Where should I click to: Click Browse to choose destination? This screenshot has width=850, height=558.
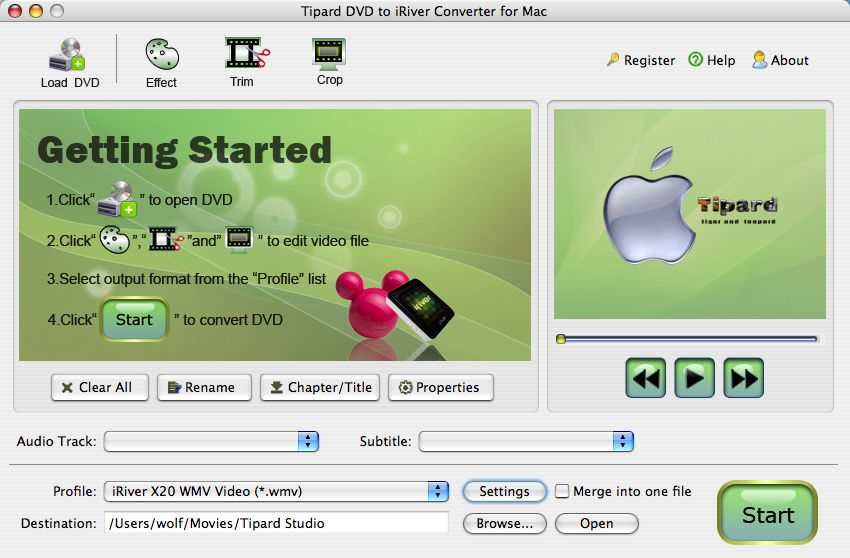click(x=504, y=523)
